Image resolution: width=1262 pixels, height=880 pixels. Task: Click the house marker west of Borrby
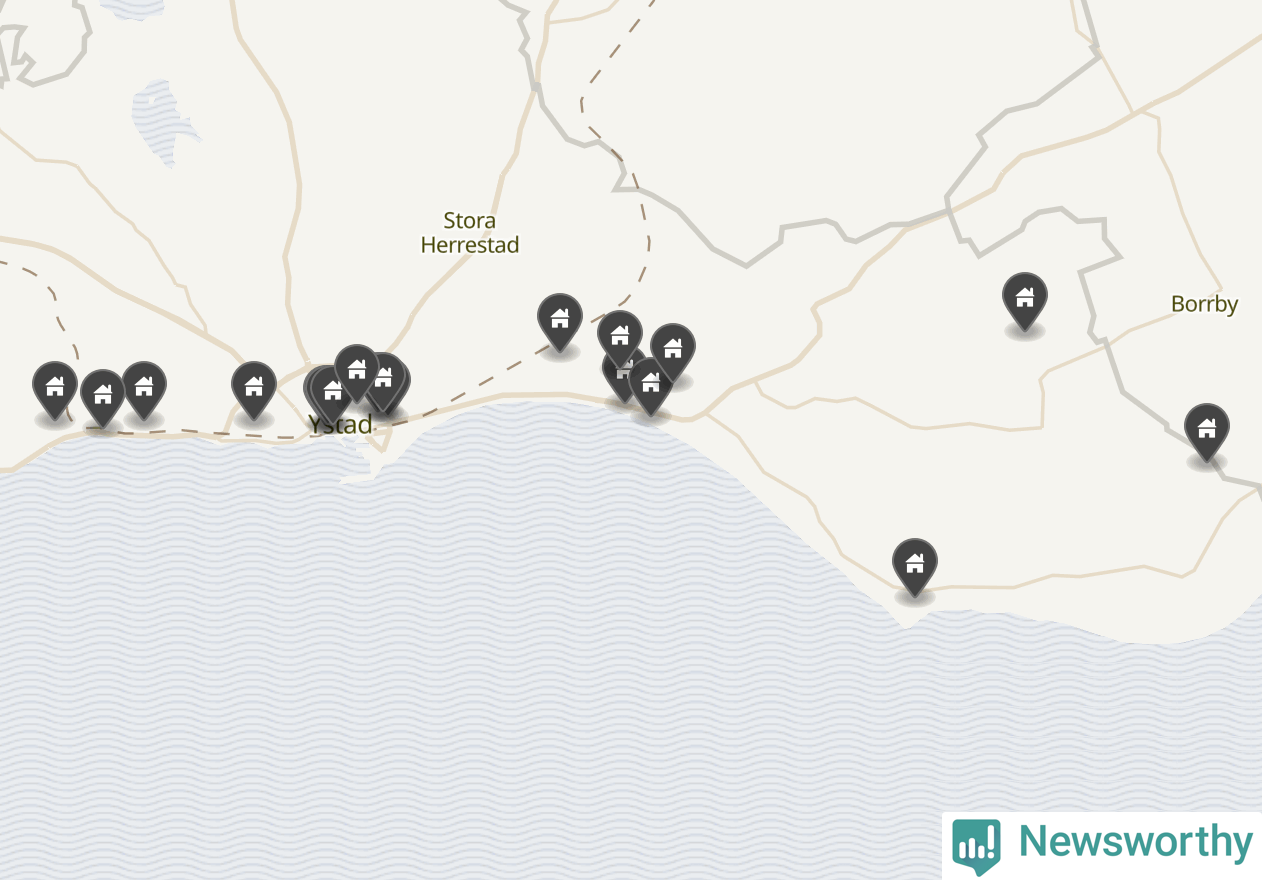tap(1025, 297)
